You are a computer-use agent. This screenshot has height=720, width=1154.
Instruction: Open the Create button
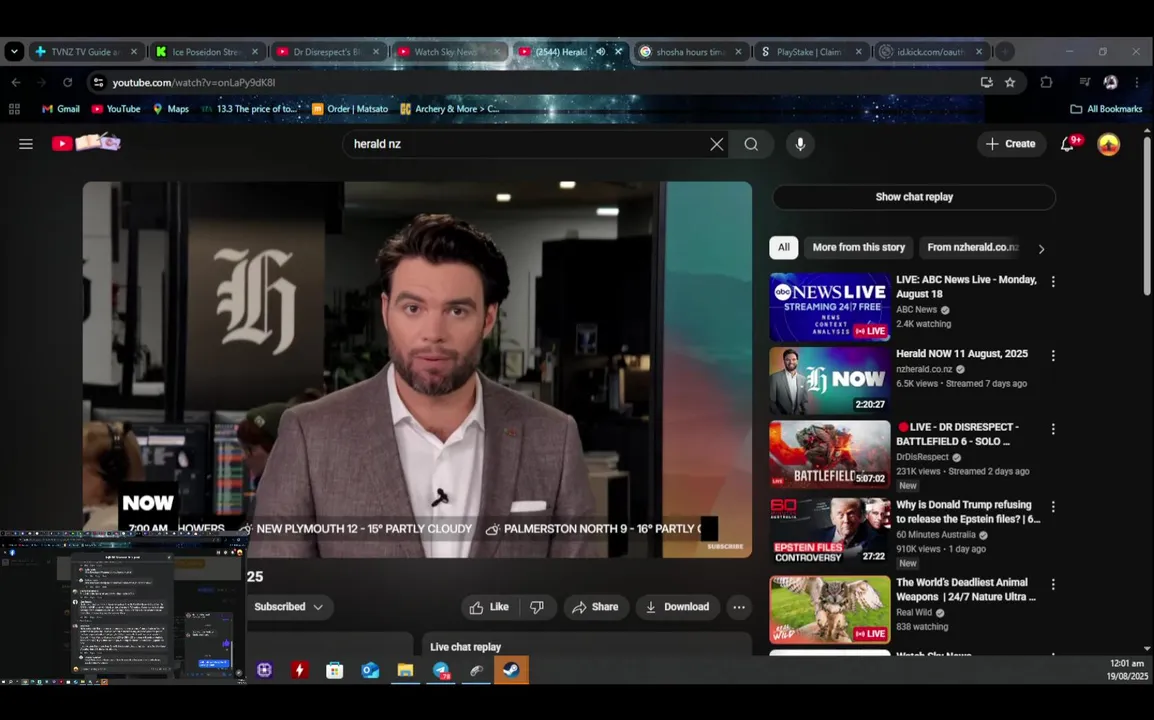coord(1010,144)
